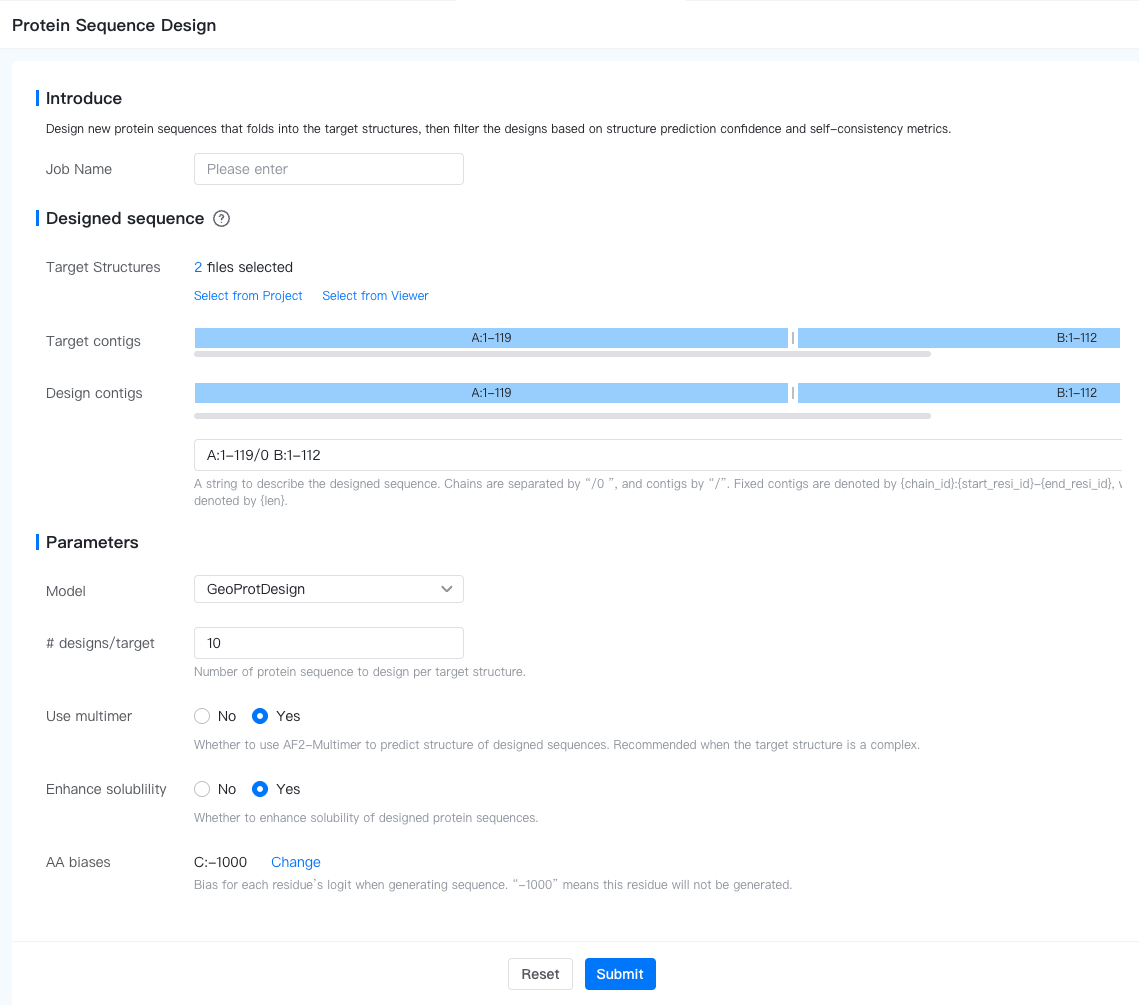Select the B:1-112 segment in Design contigs
This screenshot has height=1005, width=1139.
click(x=958, y=393)
